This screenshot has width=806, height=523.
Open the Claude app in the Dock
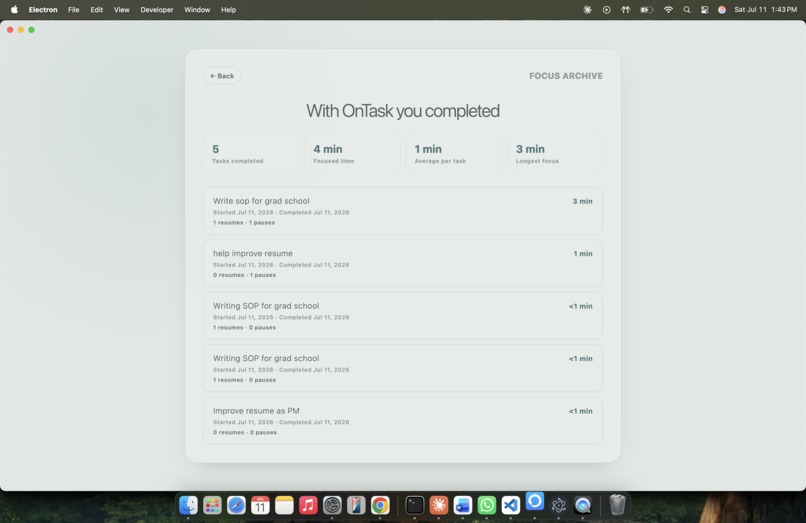click(438, 505)
